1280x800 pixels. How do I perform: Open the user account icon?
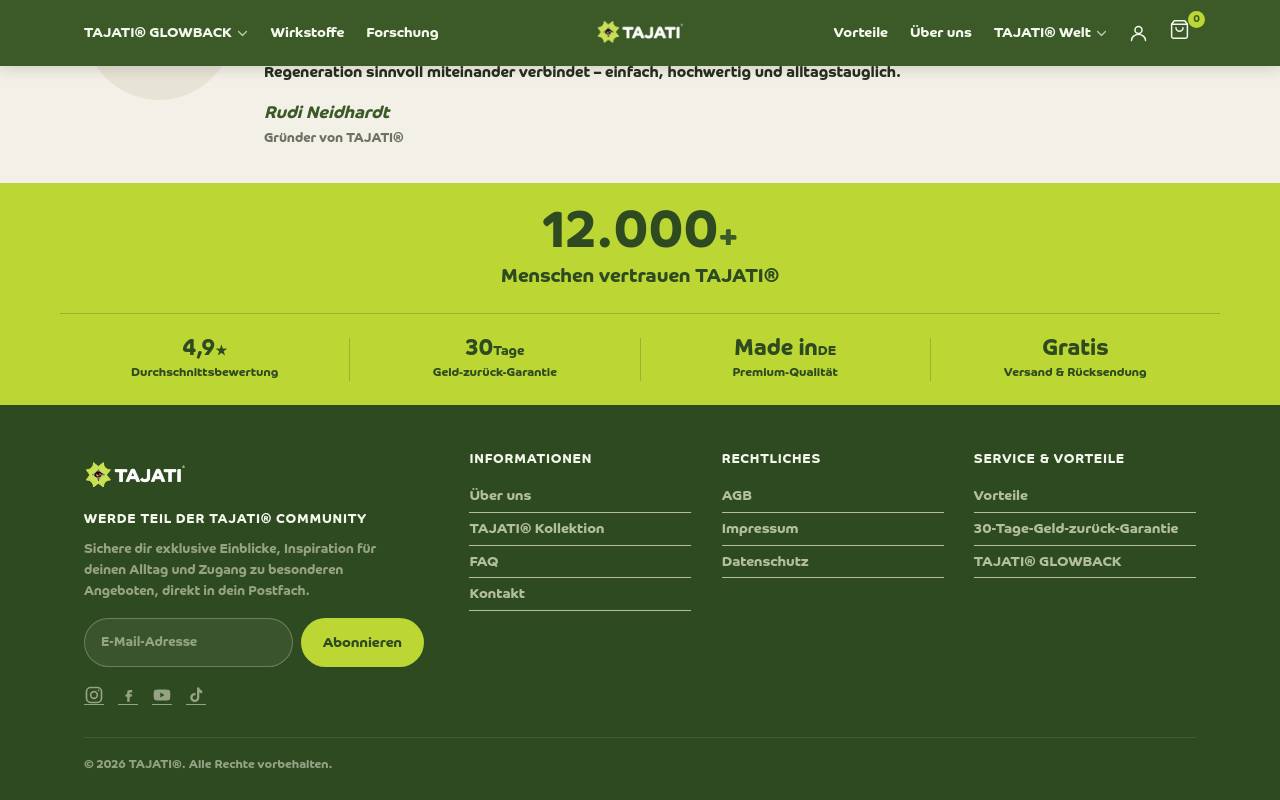(x=1138, y=33)
